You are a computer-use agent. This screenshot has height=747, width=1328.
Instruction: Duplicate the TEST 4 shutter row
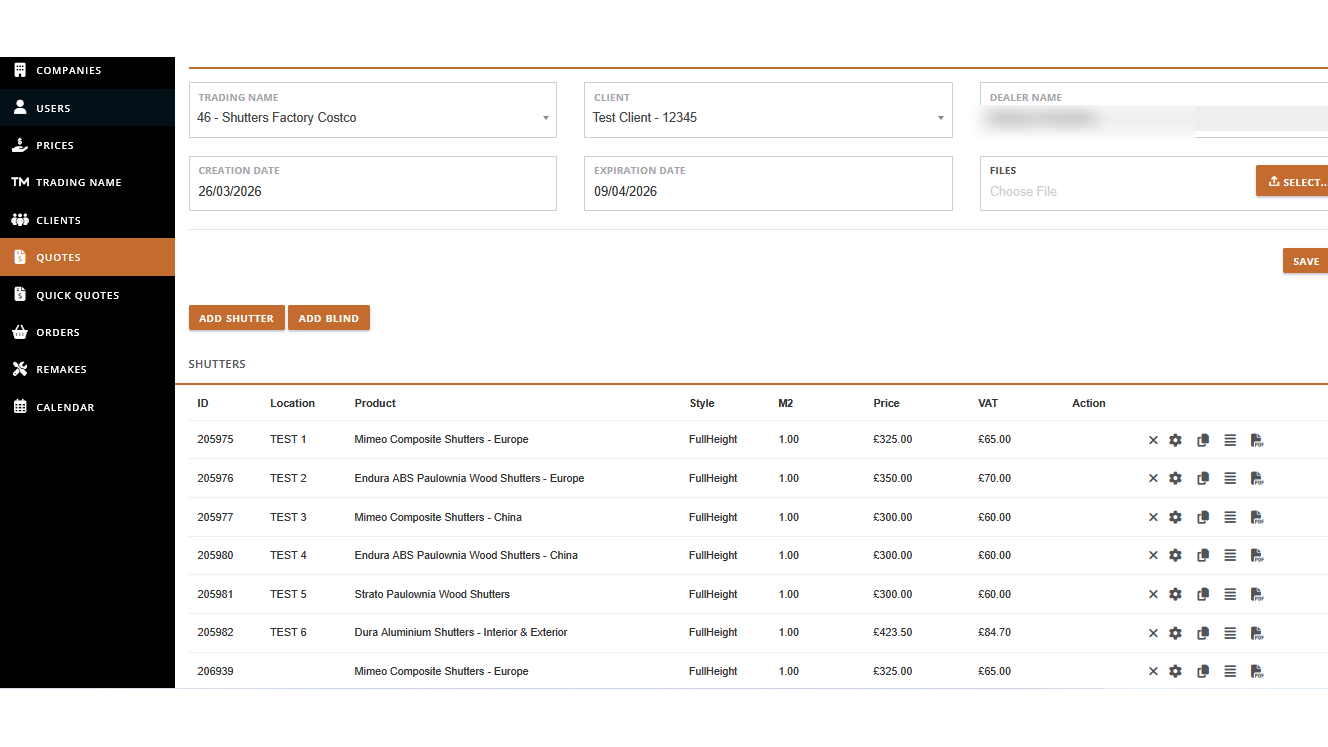(1203, 556)
